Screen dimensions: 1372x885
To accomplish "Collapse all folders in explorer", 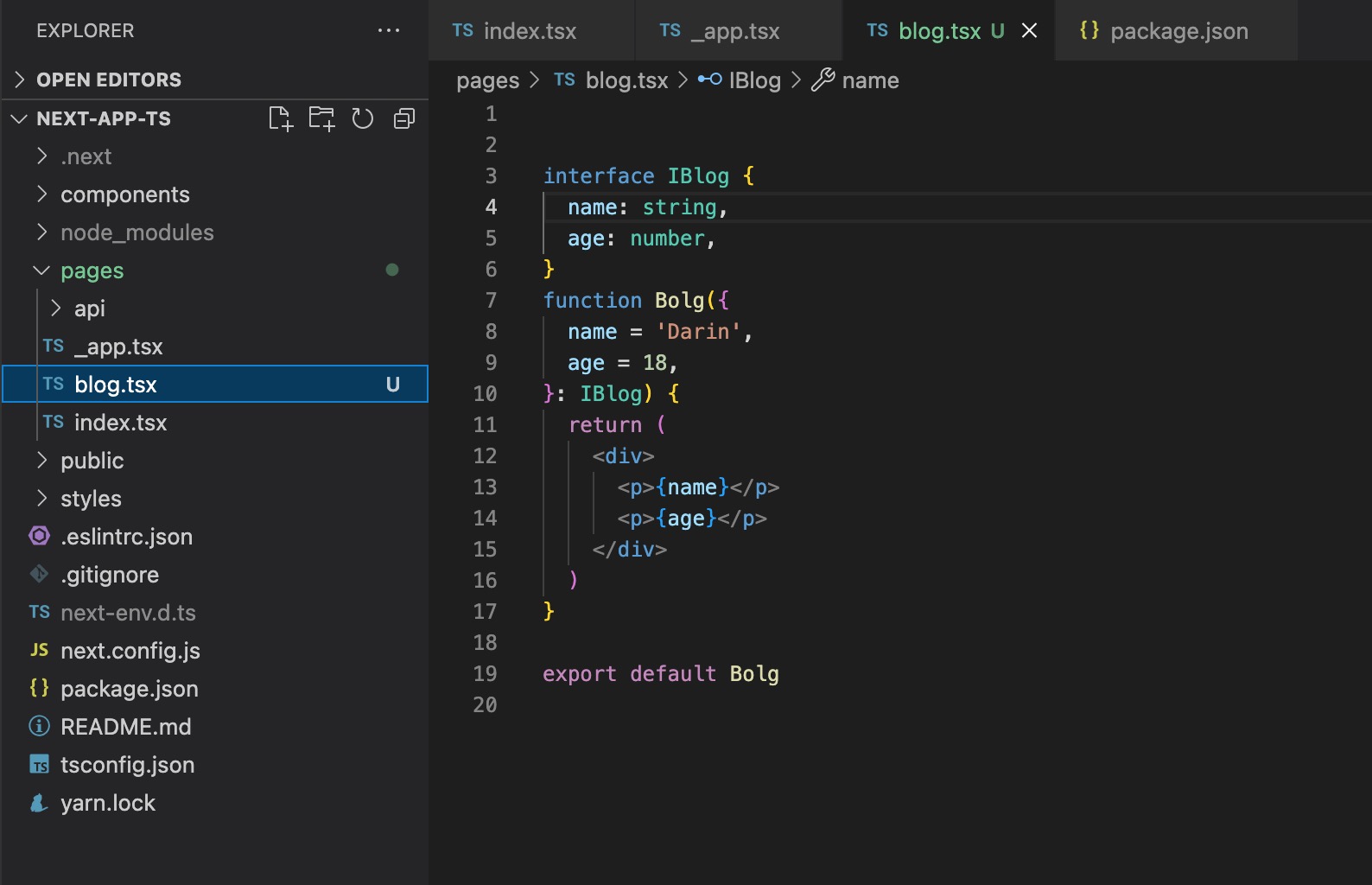I will tap(404, 118).
